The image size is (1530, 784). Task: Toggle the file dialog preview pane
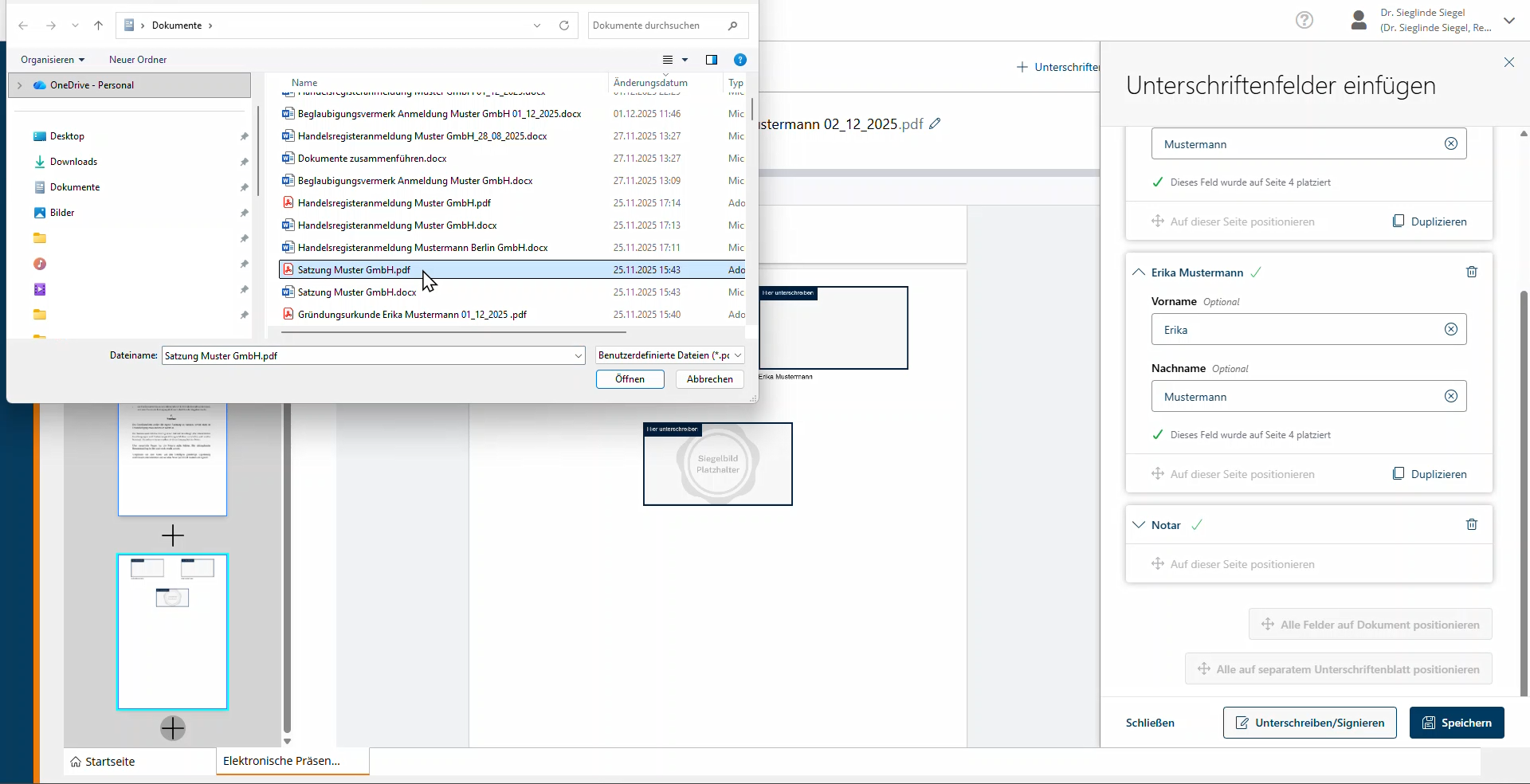712,60
